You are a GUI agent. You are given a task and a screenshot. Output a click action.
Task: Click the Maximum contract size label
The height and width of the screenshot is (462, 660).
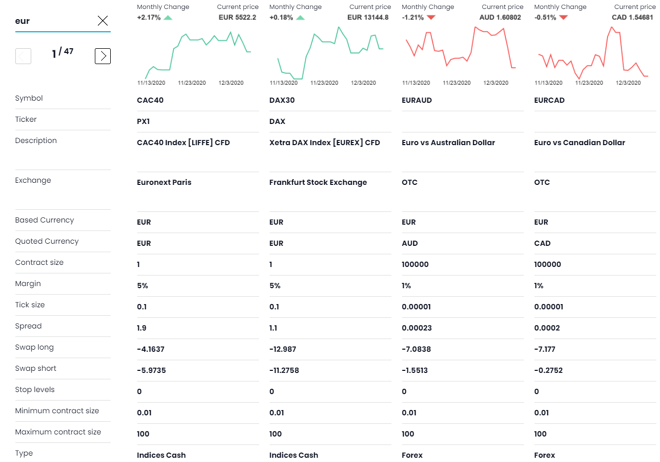[x=58, y=432]
